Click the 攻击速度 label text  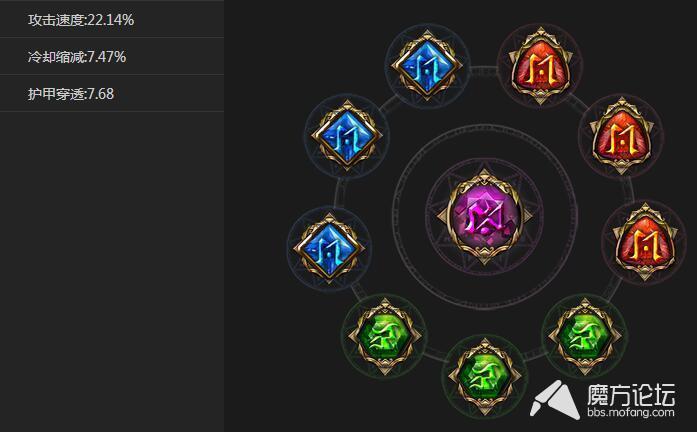click(56, 20)
